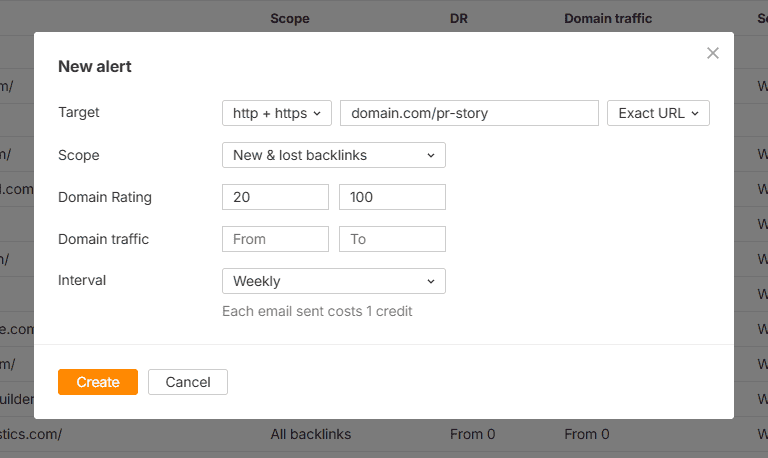768x458 pixels.
Task: Edit the target URL field domain.com/pr-story
Action: pyautogui.click(x=469, y=113)
